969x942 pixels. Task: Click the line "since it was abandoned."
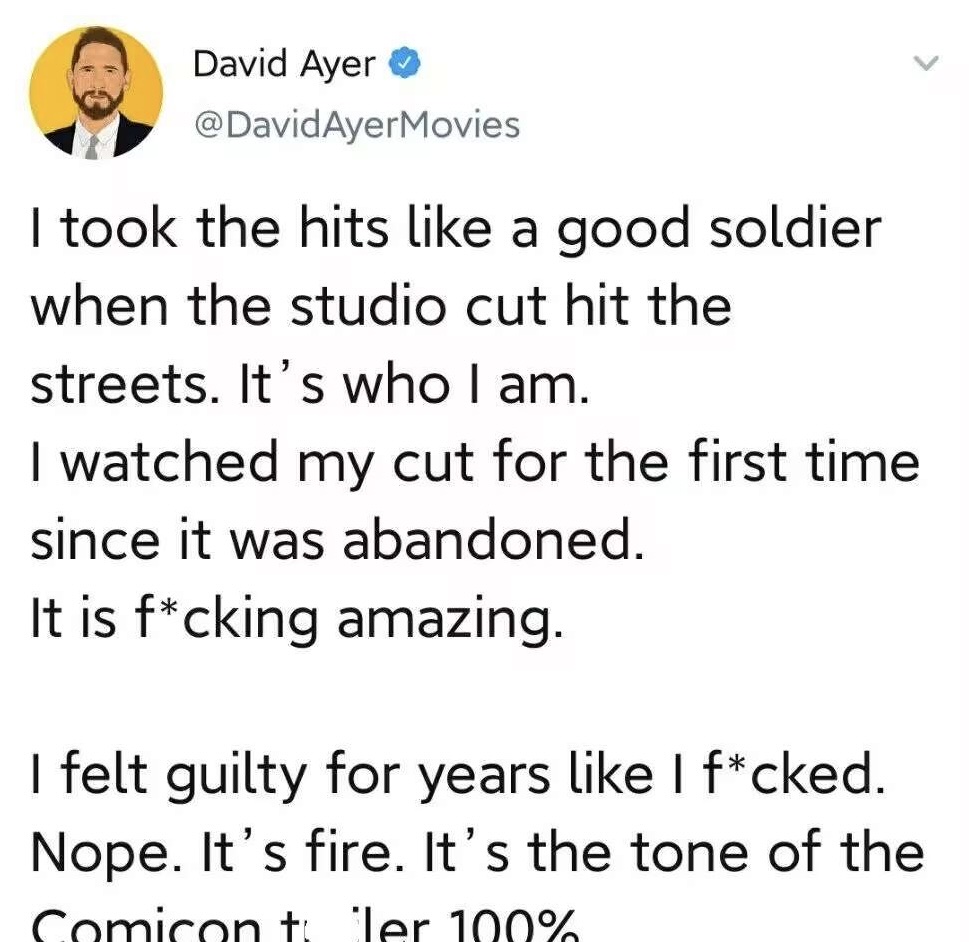pos(336,541)
